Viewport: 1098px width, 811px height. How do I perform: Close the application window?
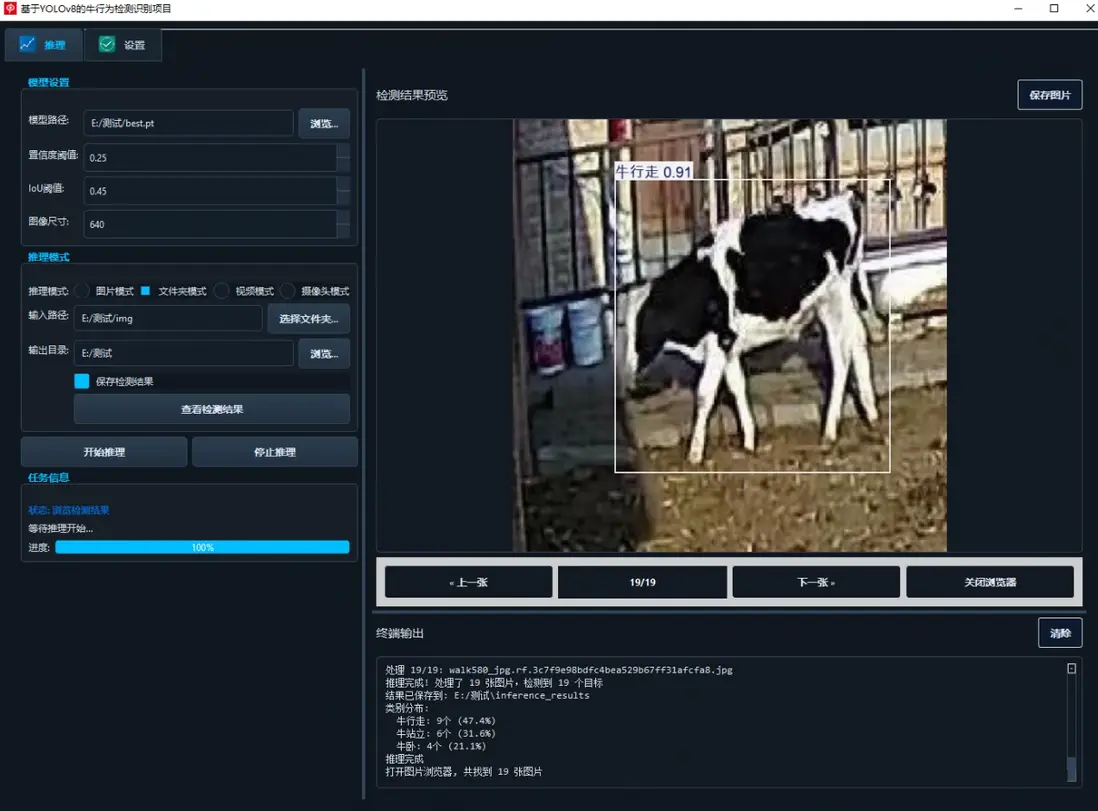[x=1090, y=8]
